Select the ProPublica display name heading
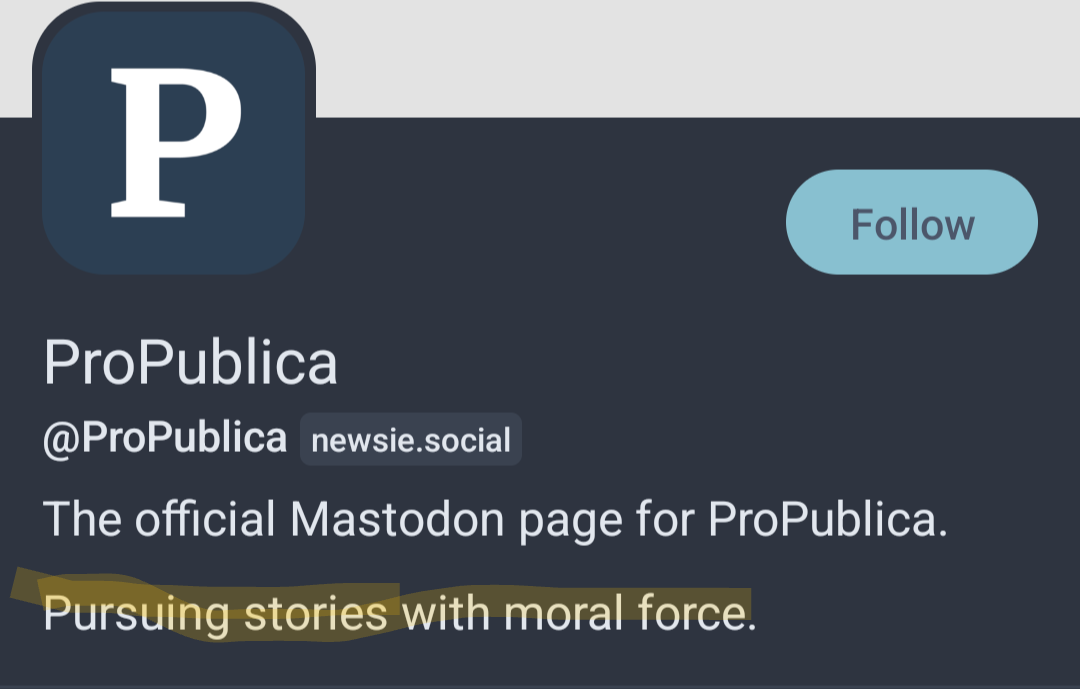Image resolution: width=1080 pixels, height=689 pixels. [190, 362]
